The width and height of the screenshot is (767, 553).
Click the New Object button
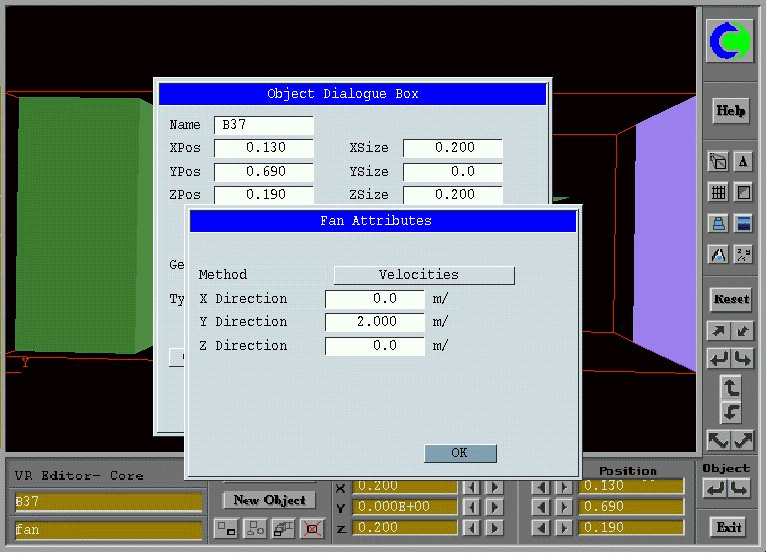point(269,500)
